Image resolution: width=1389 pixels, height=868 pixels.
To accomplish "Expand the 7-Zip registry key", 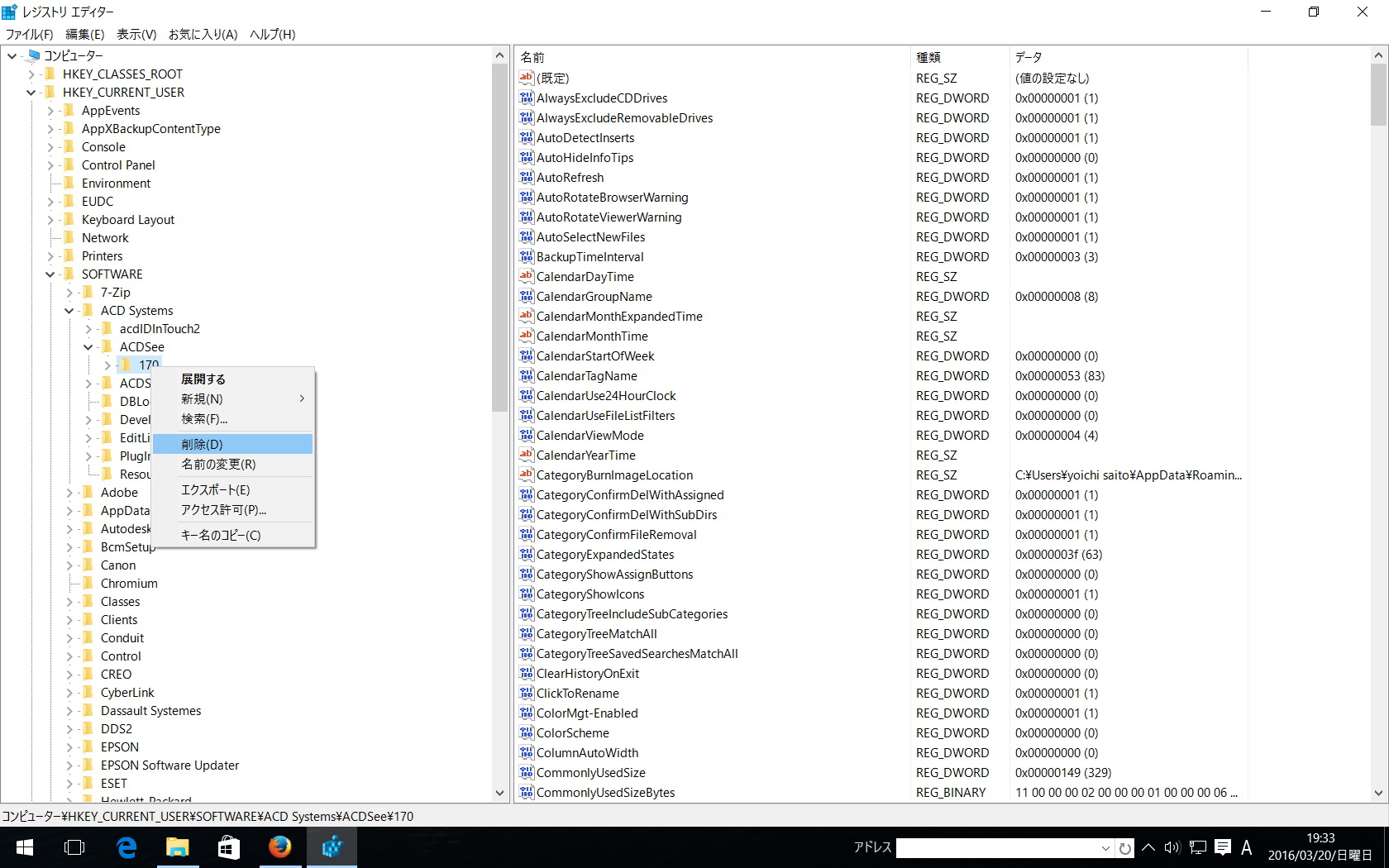I will [x=69, y=293].
